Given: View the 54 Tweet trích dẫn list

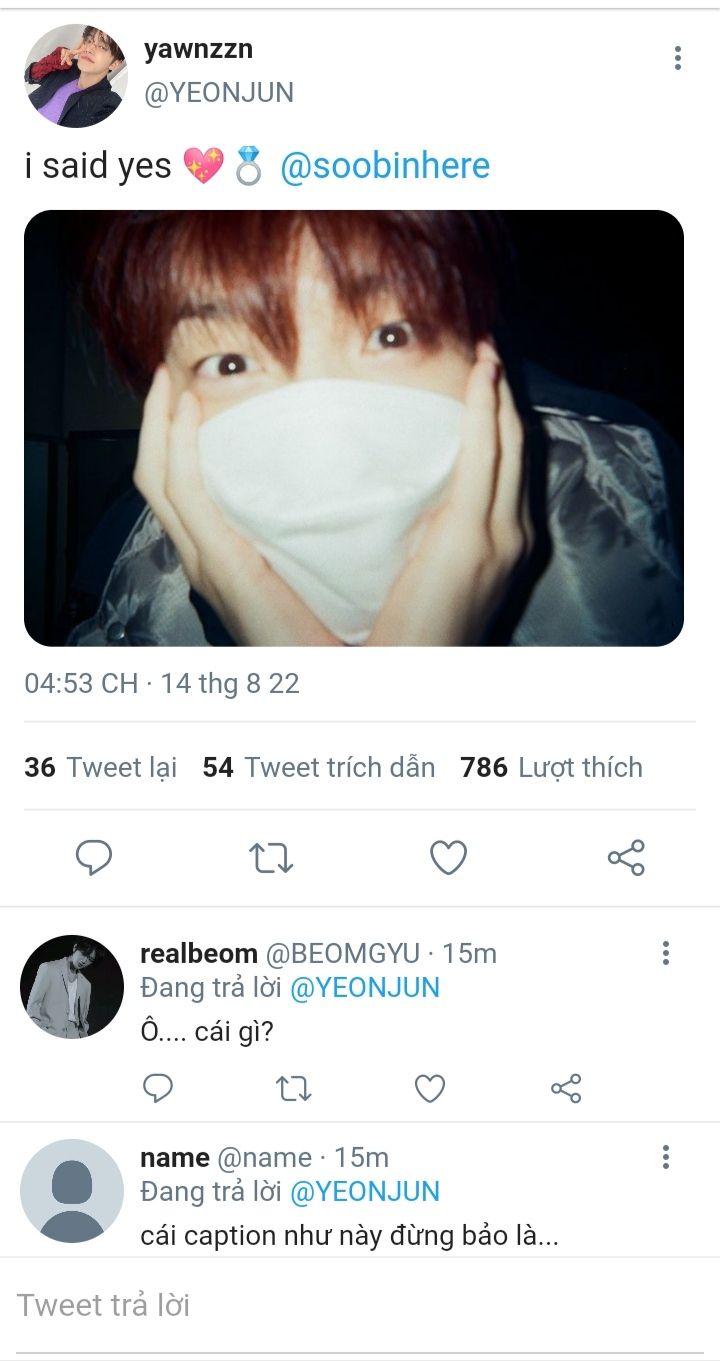Looking at the screenshot, I should click(x=319, y=767).
